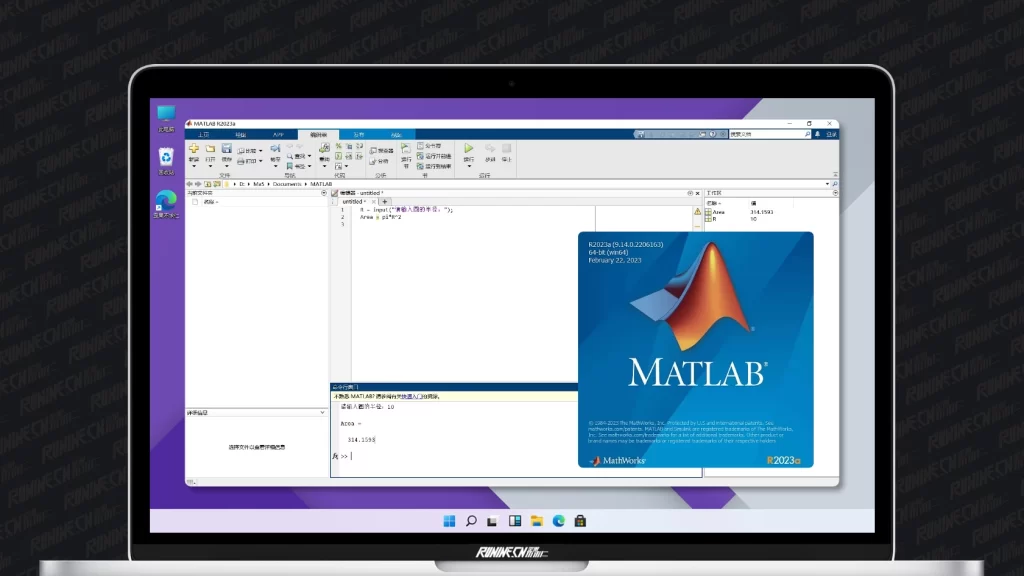Click the Recycle Bin desktop icon
Image resolution: width=1024 pixels, height=576 pixels.
(x=166, y=157)
